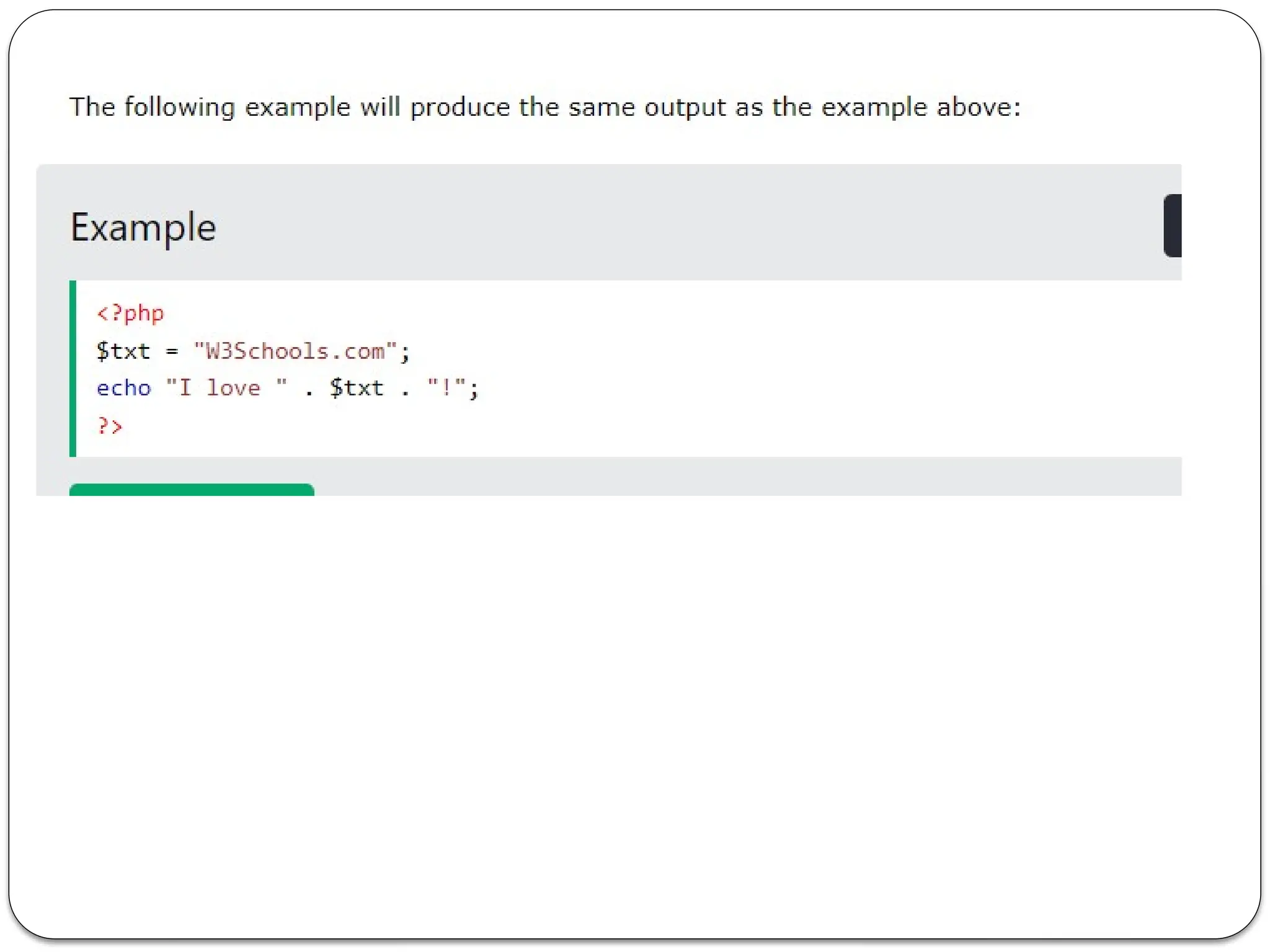Click the "!" string in the echo line
1270x952 pixels.
click(446, 389)
